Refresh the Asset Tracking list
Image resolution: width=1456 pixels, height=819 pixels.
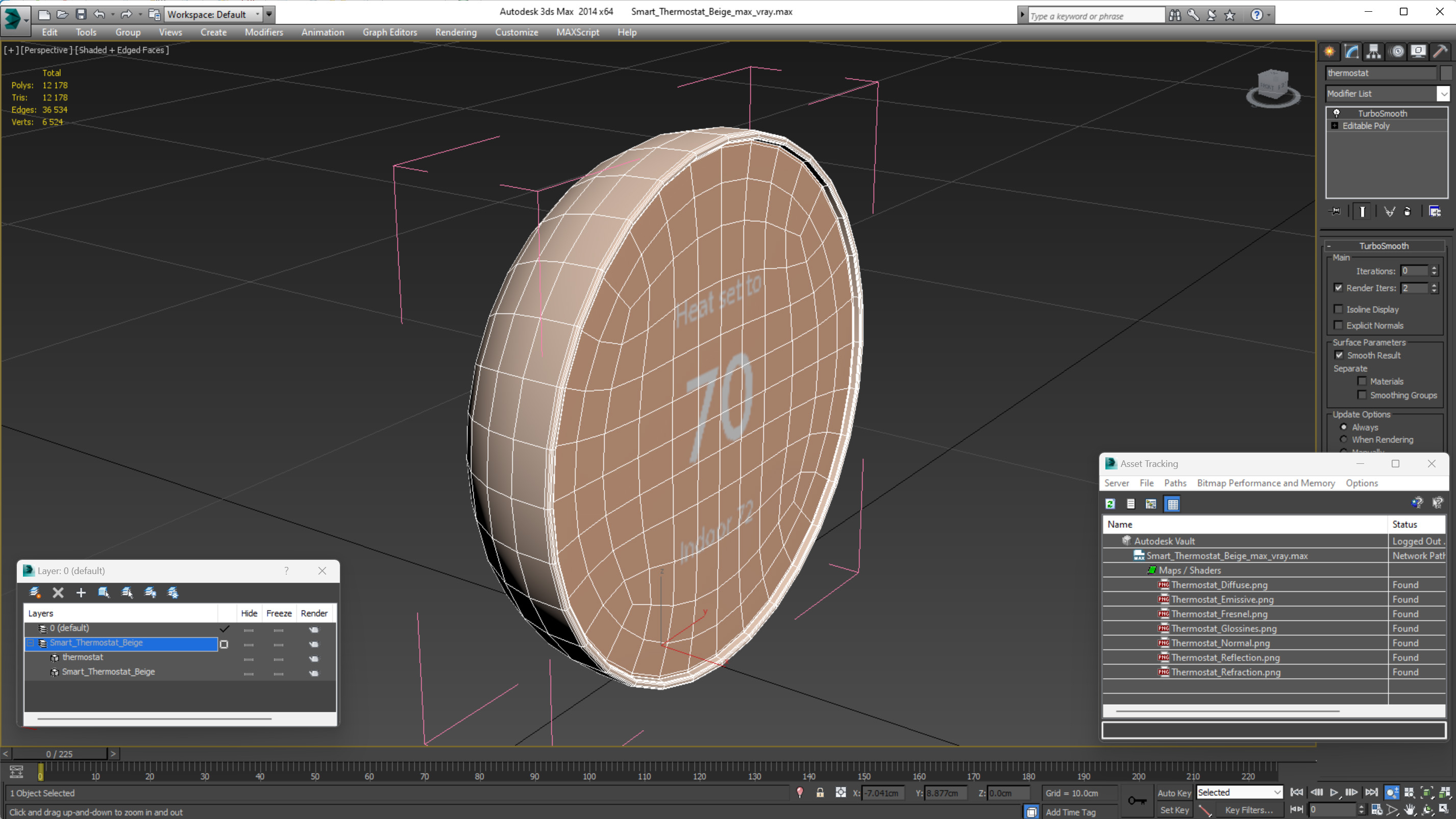coord(1110,504)
